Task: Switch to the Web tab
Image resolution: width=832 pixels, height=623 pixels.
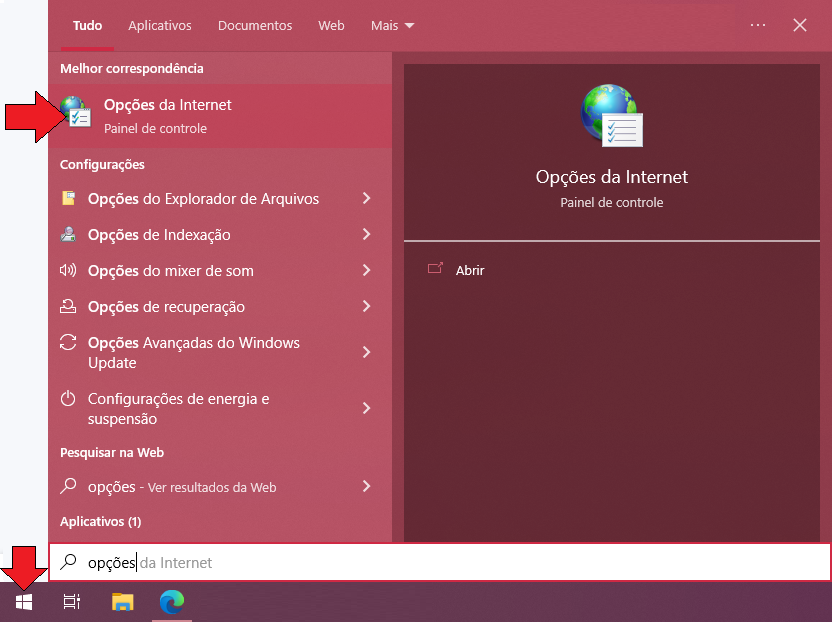Action: 331,25
